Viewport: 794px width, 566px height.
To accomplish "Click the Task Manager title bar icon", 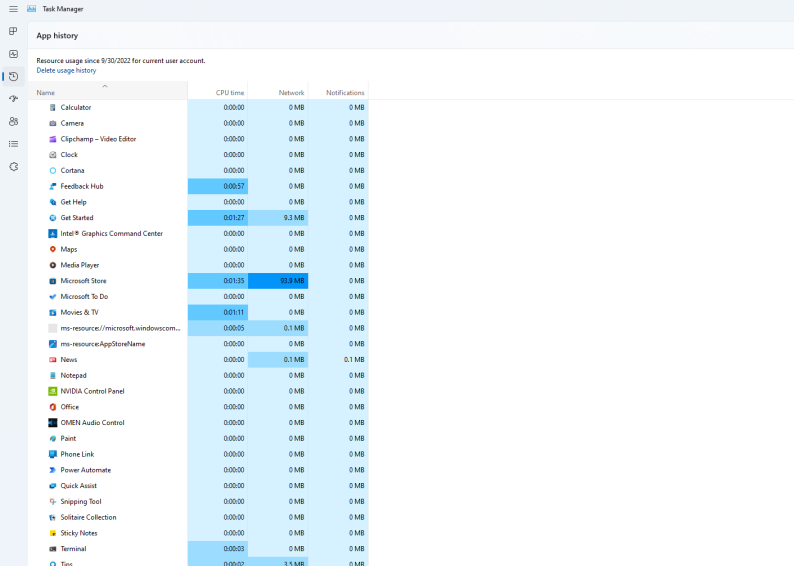I will pyautogui.click(x=31, y=9).
